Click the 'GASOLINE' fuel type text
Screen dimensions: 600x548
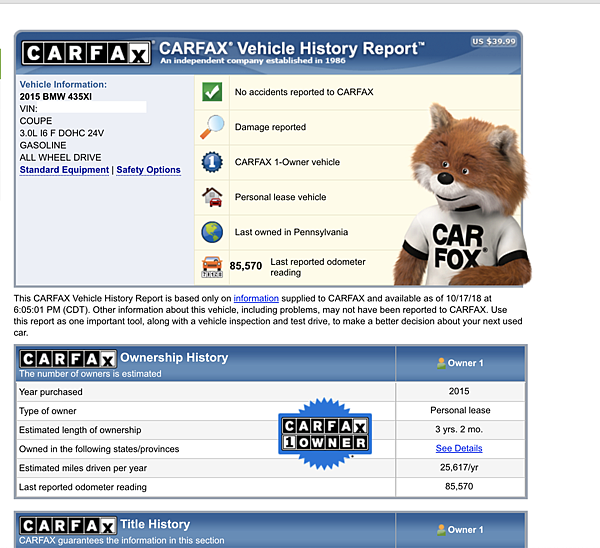coord(43,145)
